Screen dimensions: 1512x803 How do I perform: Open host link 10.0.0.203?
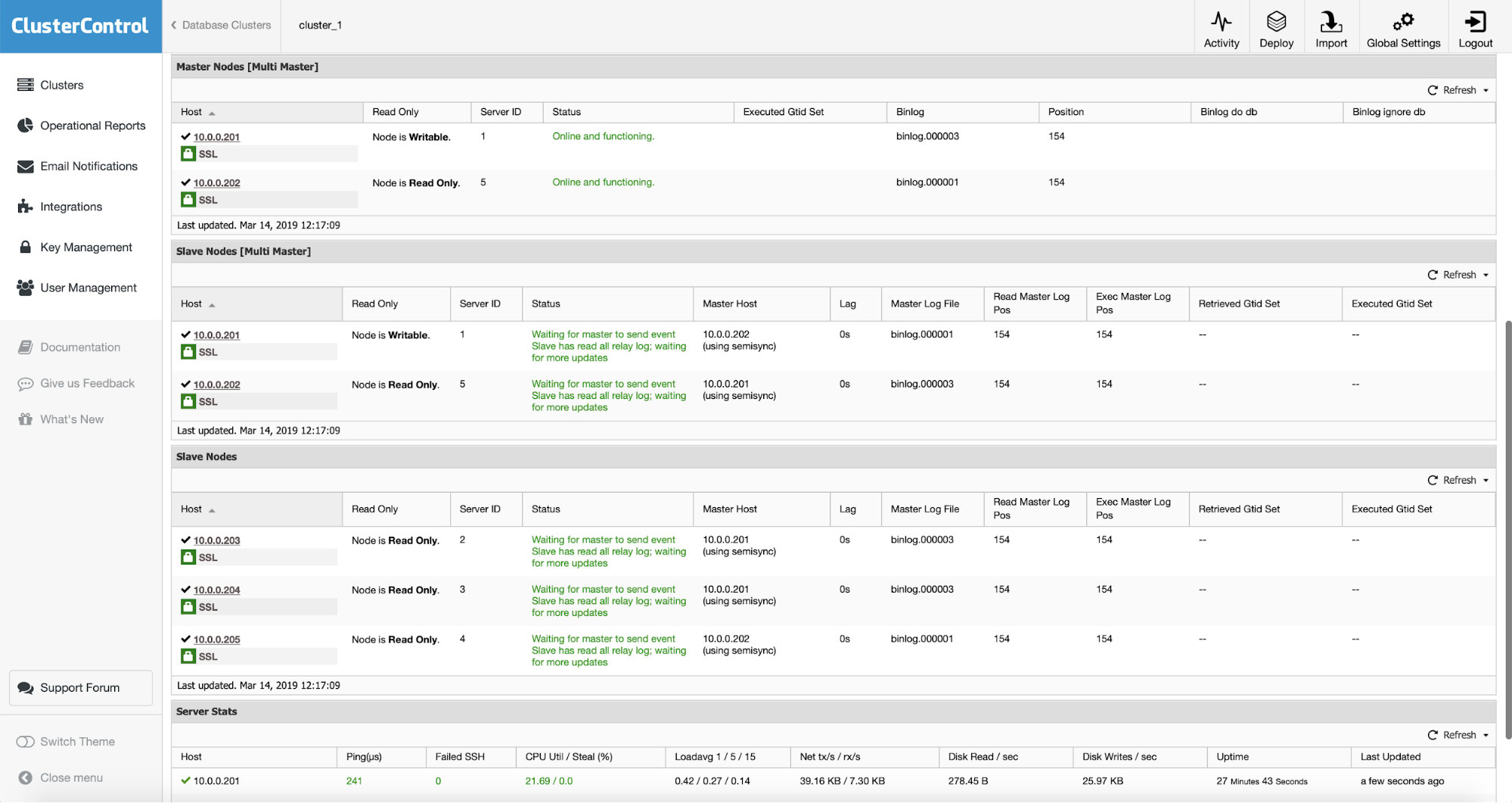pyautogui.click(x=216, y=540)
